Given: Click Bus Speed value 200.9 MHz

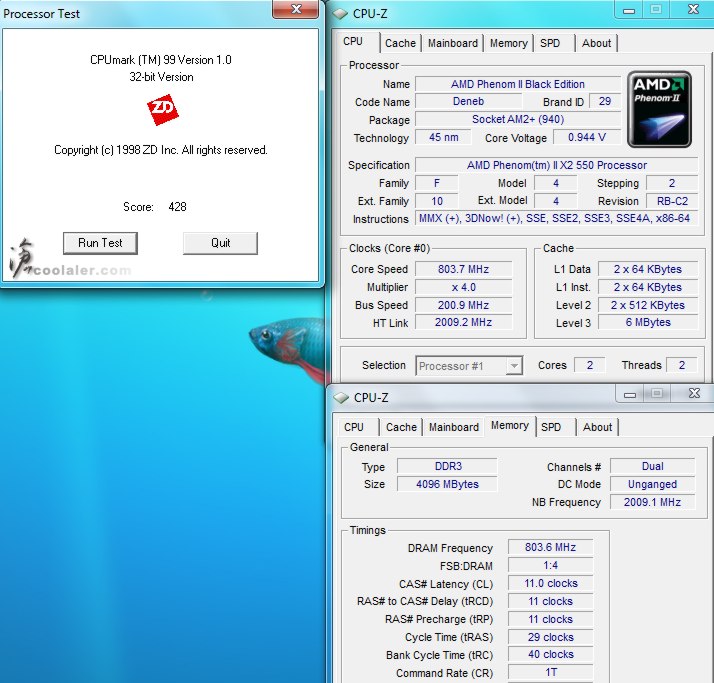Looking at the screenshot, I should pos(464,305).
